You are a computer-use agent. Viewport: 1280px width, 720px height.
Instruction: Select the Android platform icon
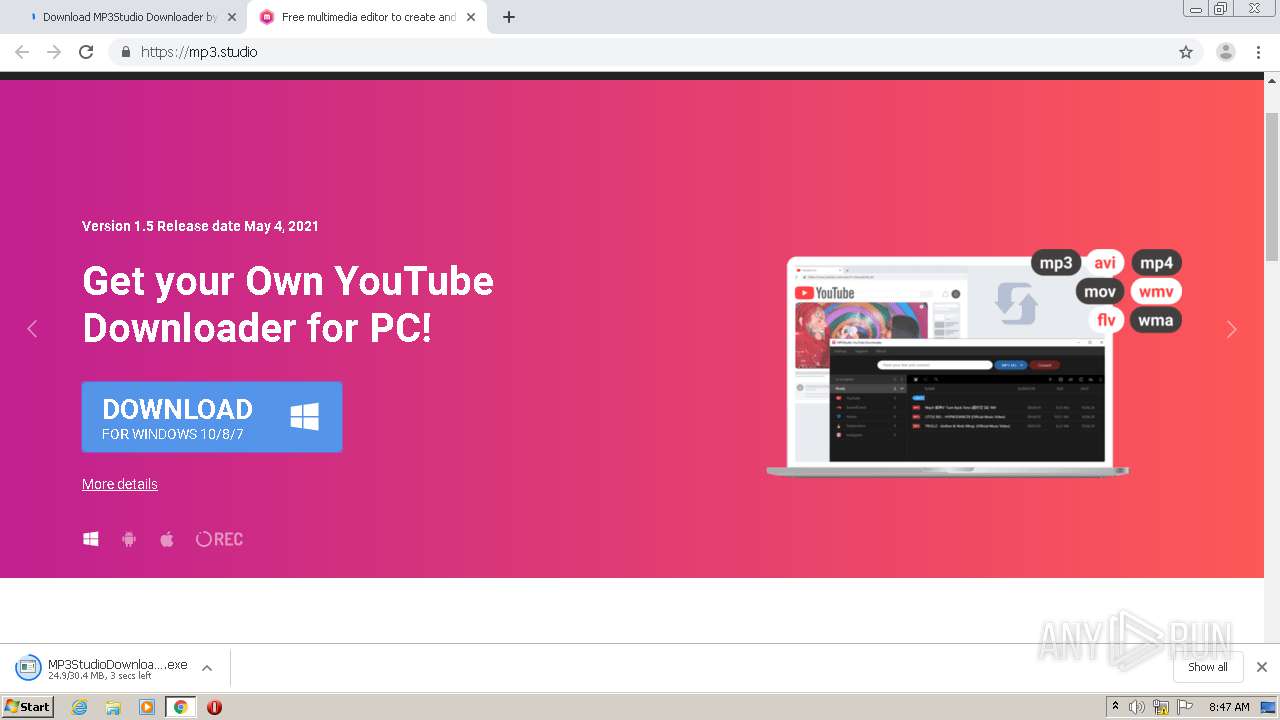tap(129, 539)
